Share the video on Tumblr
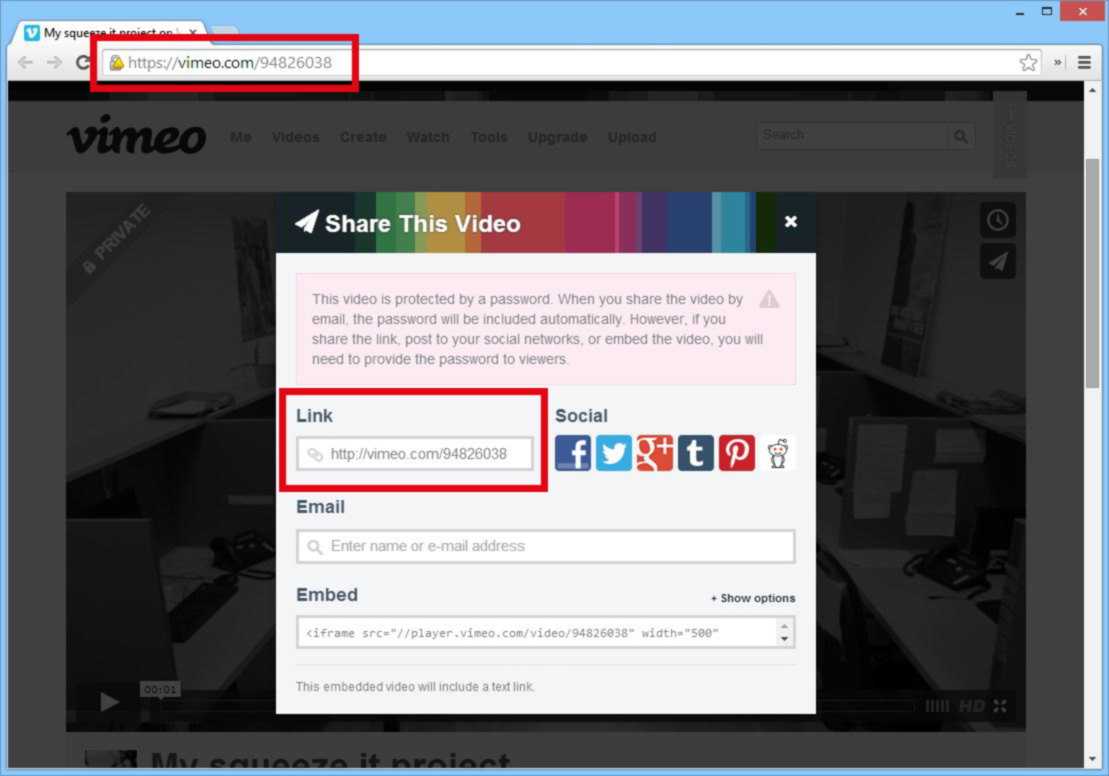The image size is (1109, 776). tap(695, 453)
